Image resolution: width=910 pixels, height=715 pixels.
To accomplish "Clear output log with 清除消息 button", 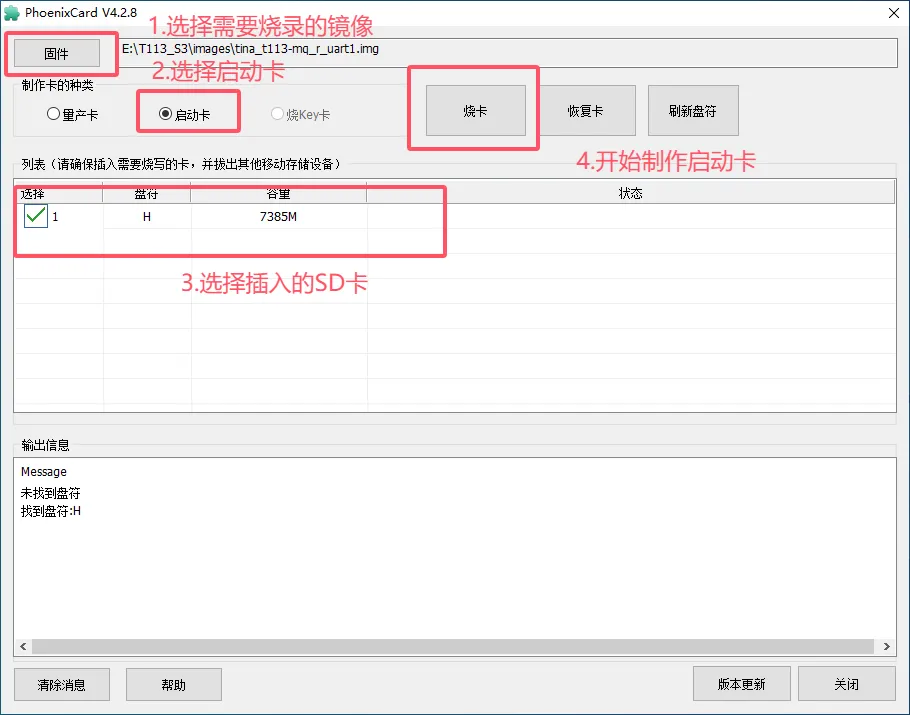I will click(x=61, y=685).
